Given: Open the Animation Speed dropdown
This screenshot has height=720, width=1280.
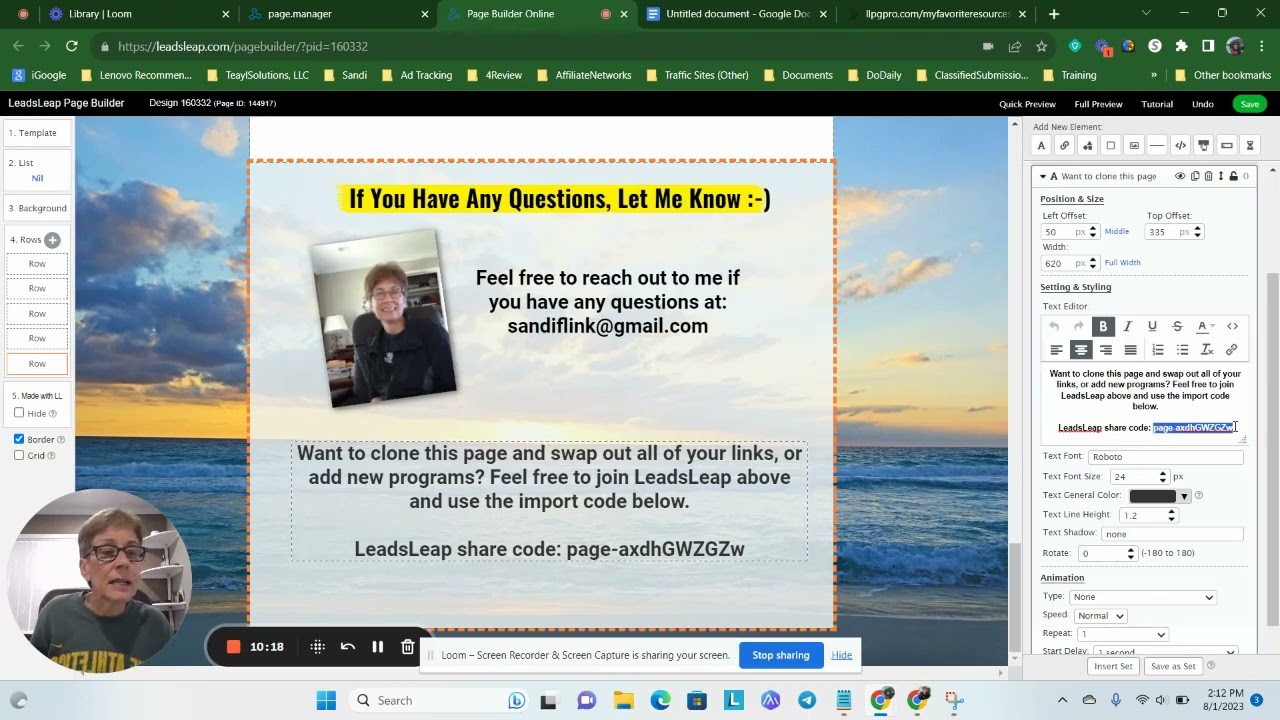Looking at the screenshot, I should (x=1100, y=616).
